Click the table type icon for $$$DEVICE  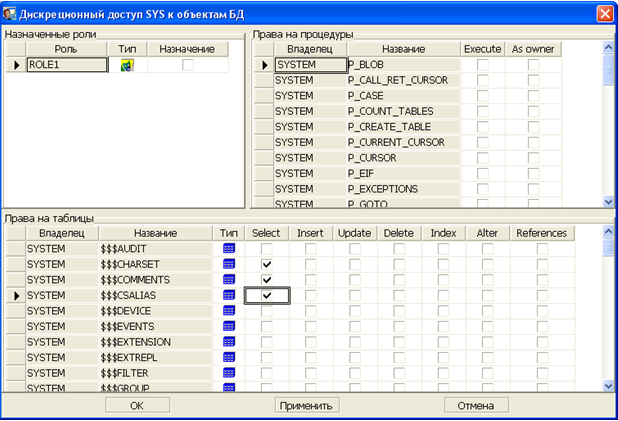[229, 311]
